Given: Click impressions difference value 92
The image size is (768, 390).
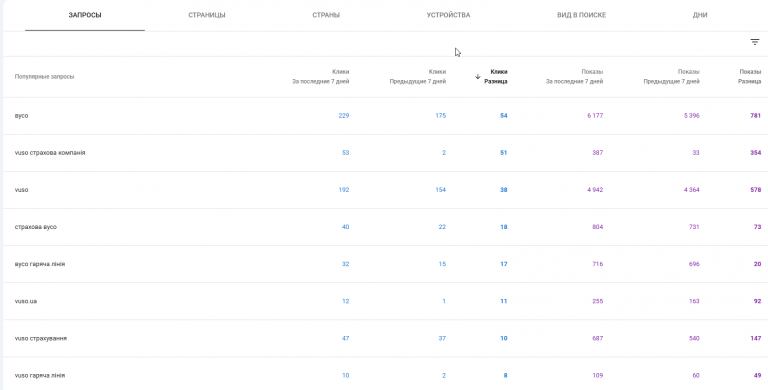Looking at the screenshot, I should 758,301.
